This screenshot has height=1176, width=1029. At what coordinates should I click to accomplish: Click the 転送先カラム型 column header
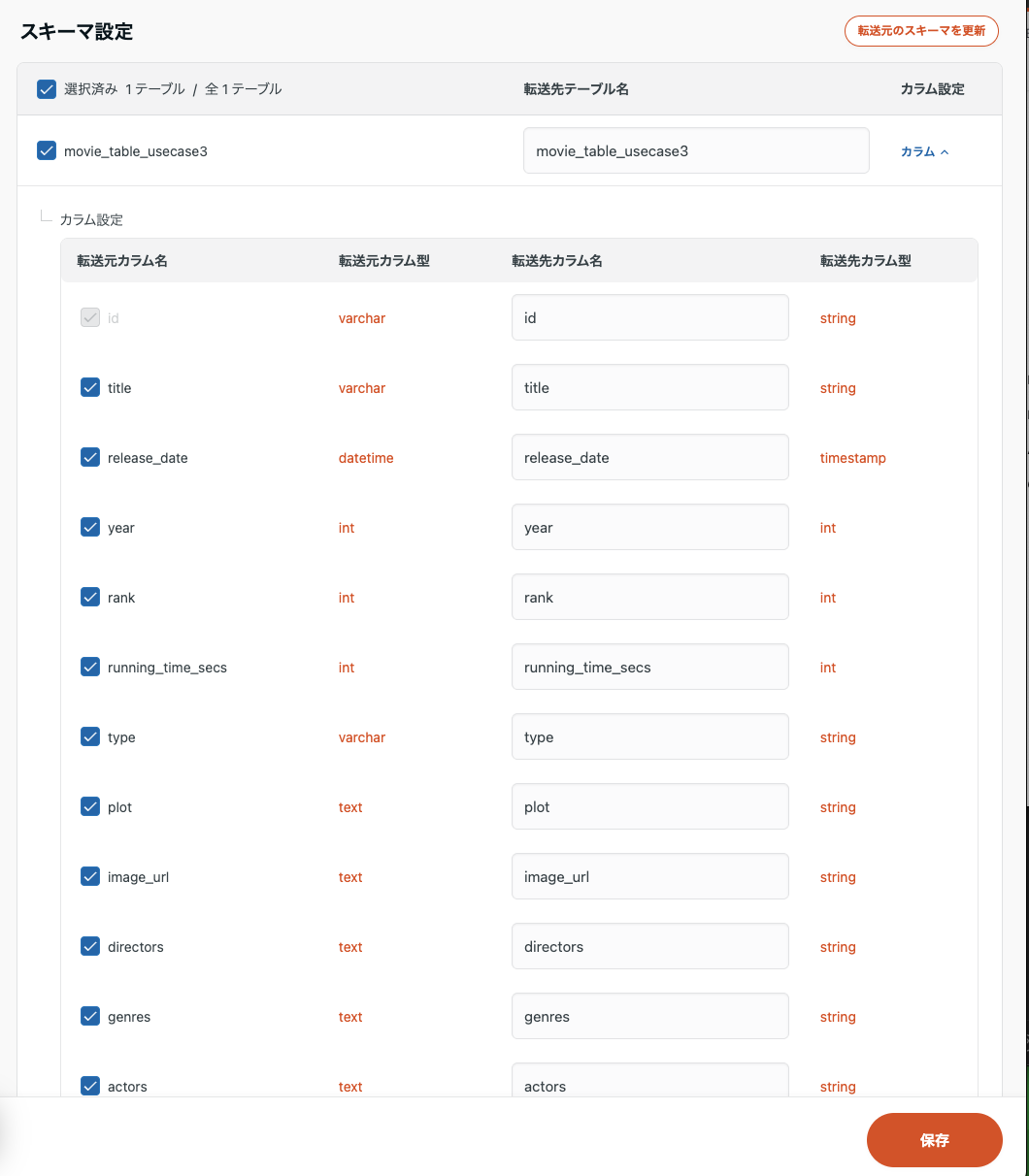point(866,261)
